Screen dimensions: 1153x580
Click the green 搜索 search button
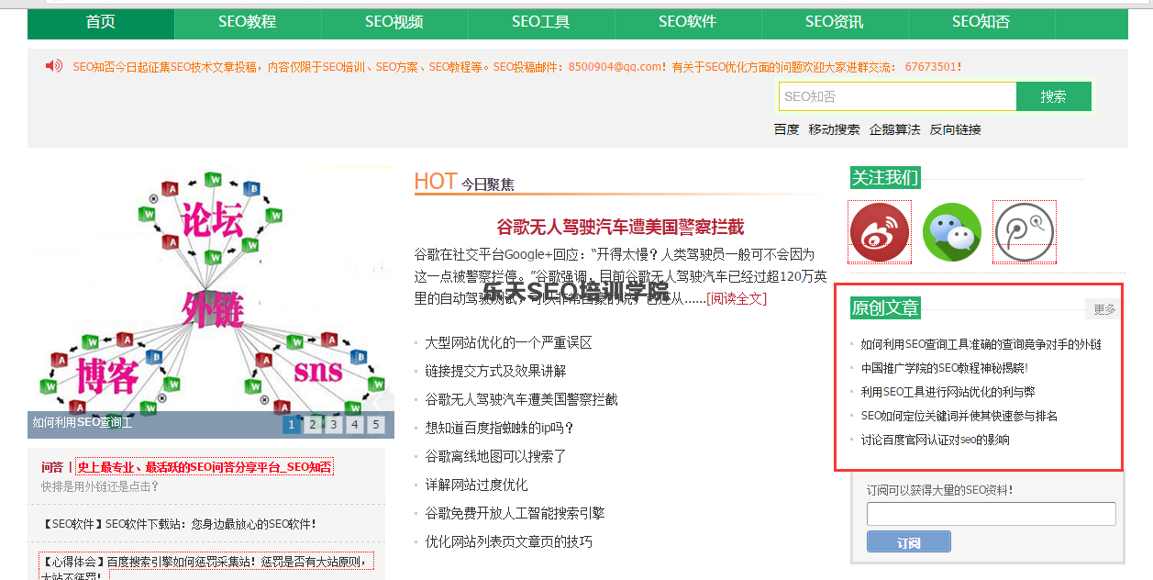[x=1054, y=96]
